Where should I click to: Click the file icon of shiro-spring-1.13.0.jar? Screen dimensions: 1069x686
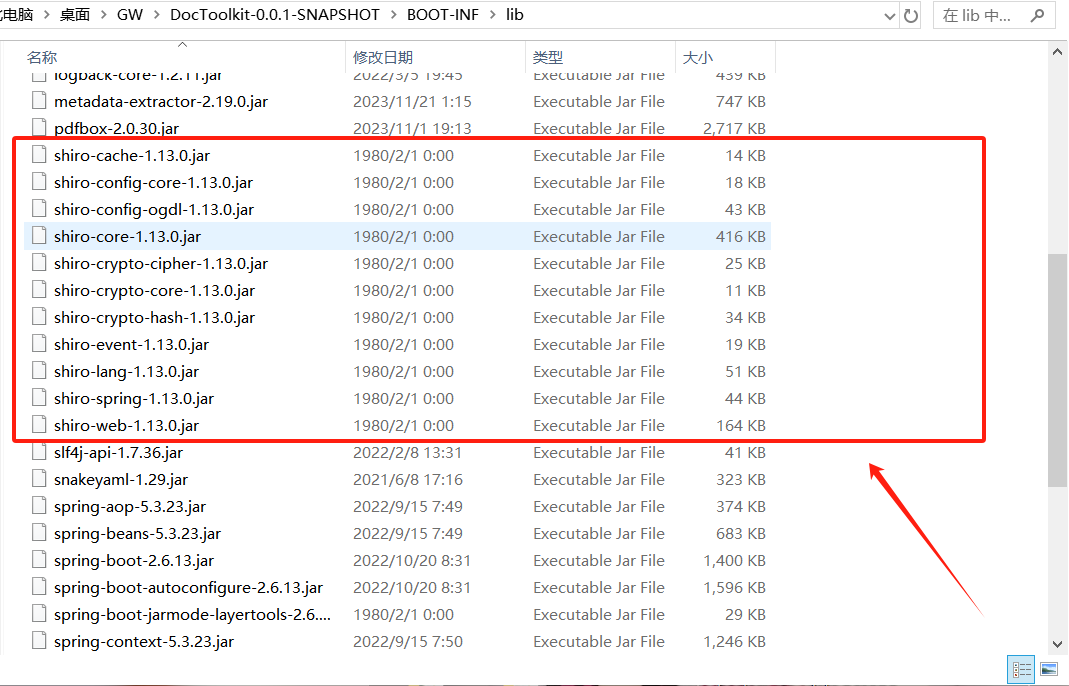(x=40, y=398)
